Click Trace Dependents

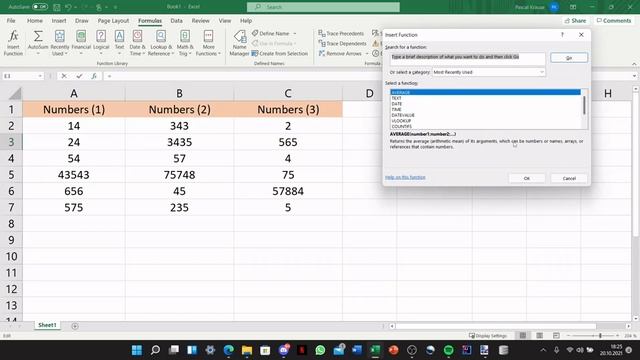tap(342, 43)
